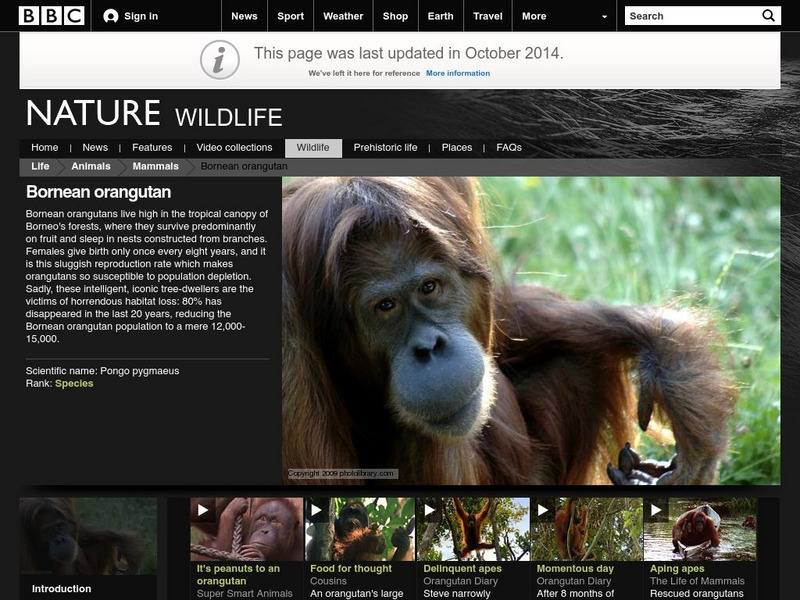
Task: Open the News item in the BBC bar
Action: (244, 16)
